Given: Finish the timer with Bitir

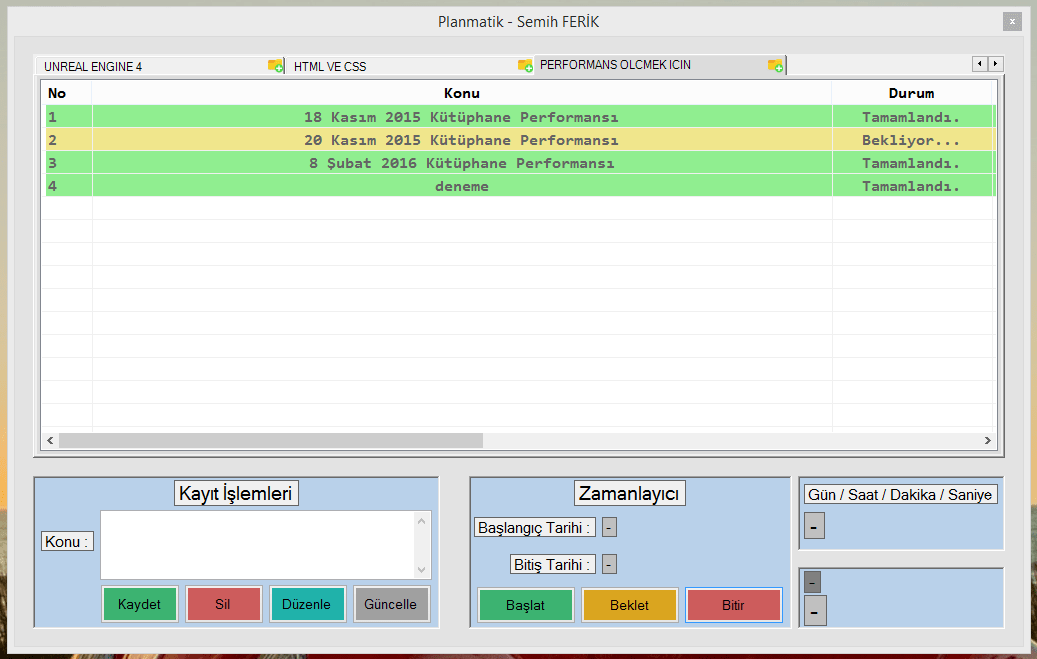Looking at the screenshot, I should click(733, 605).
